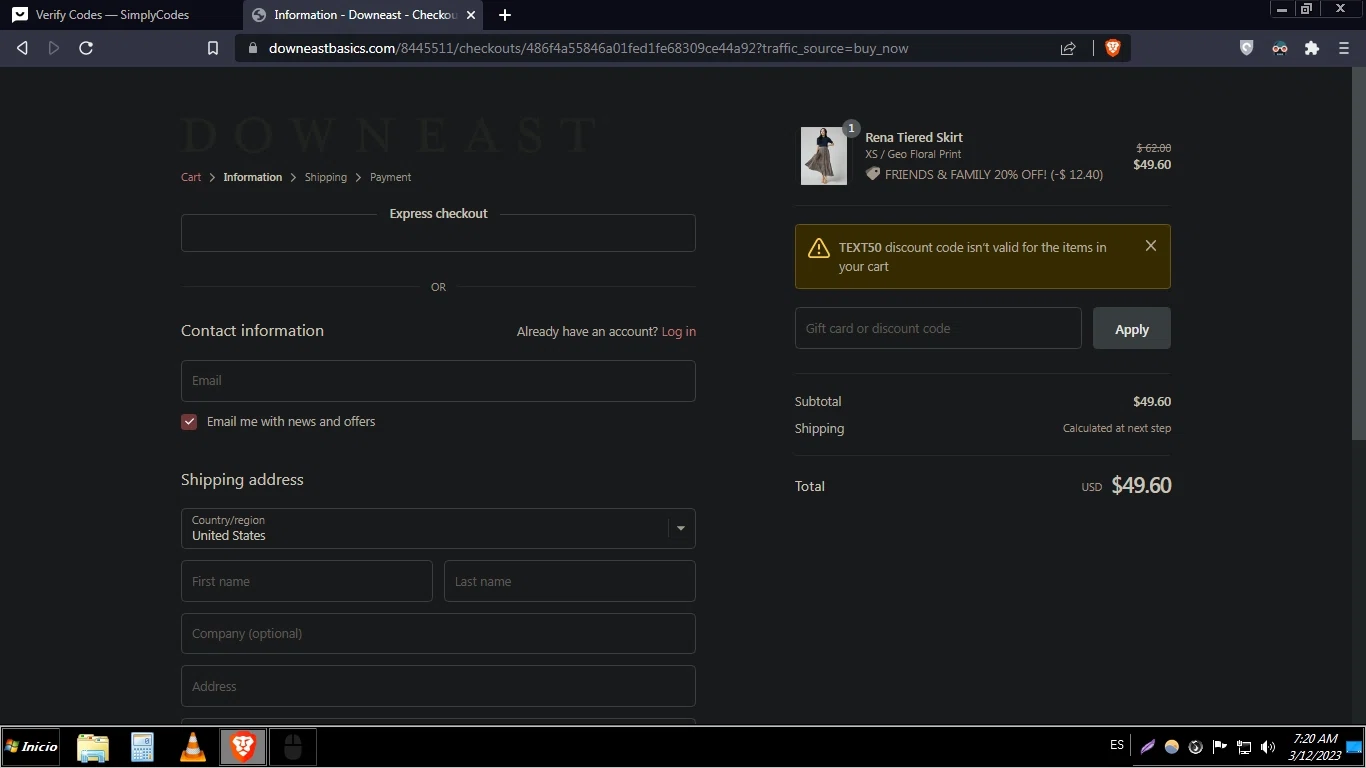Focus the Gift card or discount code field

click(x=938, y=328)
